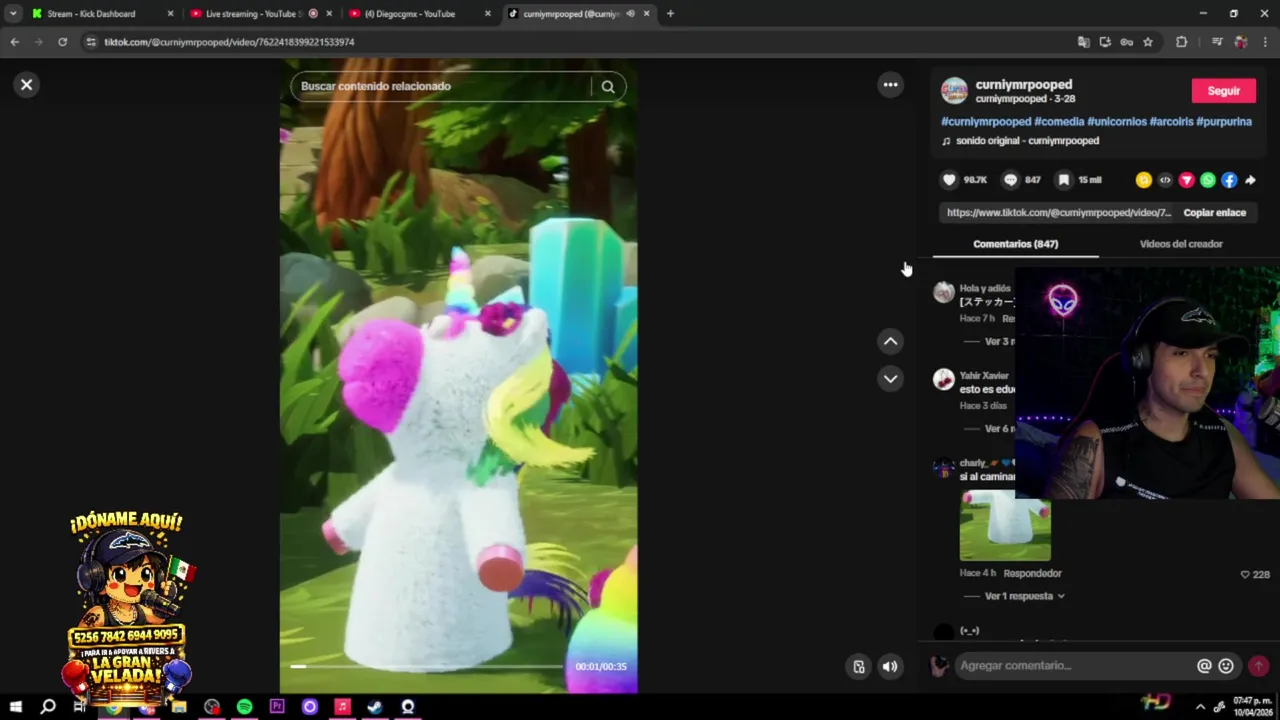Viewport: 1280px width, 720px height.
Task: Go to the next video arrow
Action: coord(890,378)
